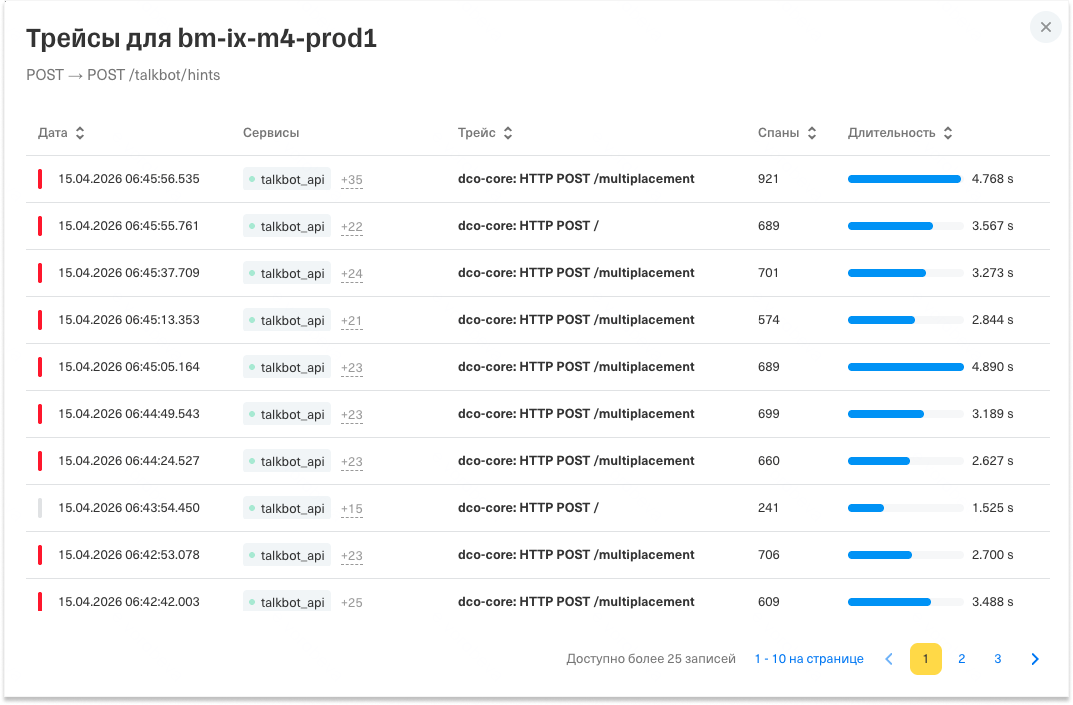Open 'dco-core: HTTP POST /' trace with 689 spans
The width and height of the screenshot is (1073, 705).
point(528,226)
